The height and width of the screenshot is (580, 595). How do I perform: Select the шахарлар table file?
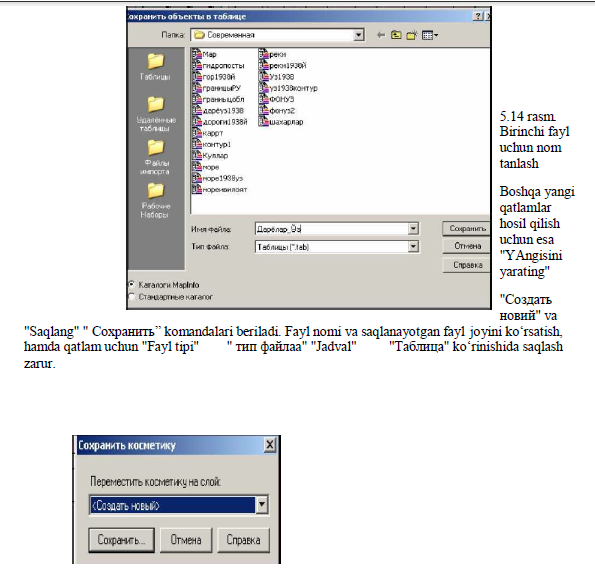point(281,122)
